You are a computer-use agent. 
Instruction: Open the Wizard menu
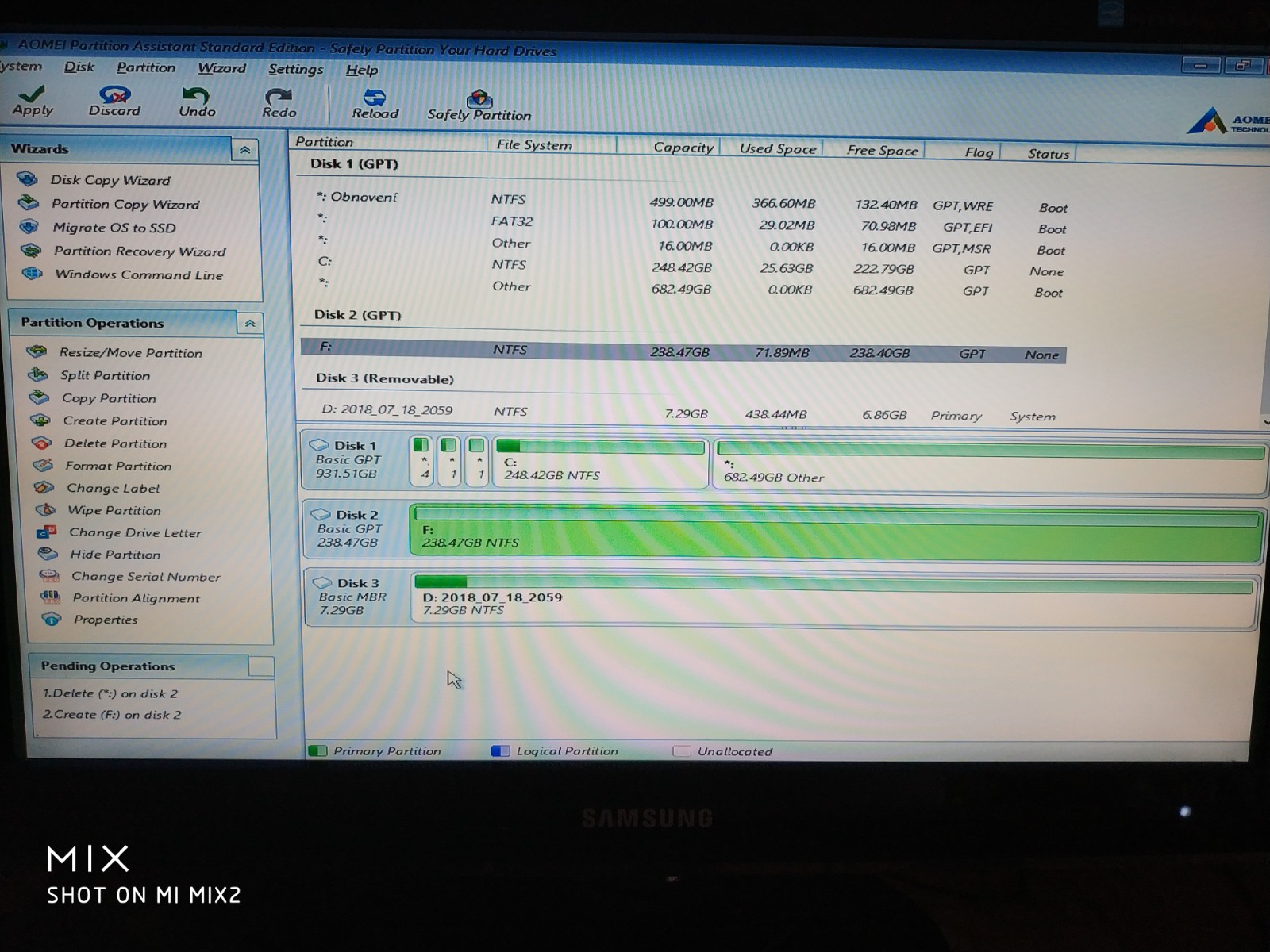pos(222,68)
